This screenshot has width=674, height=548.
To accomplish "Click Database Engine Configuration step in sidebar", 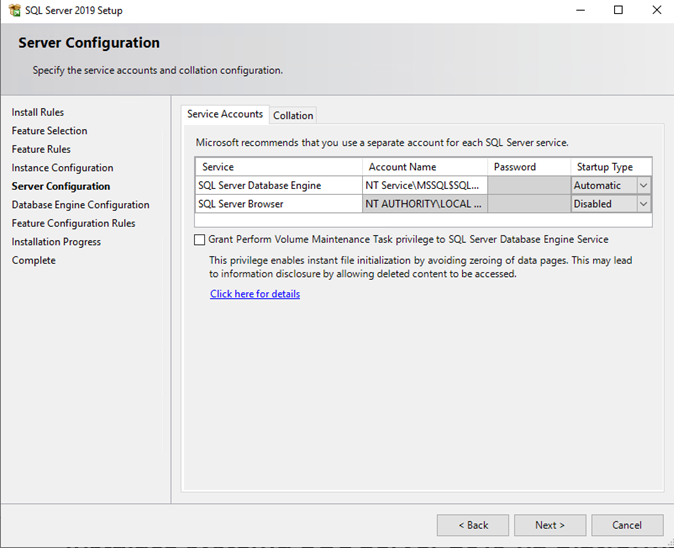I will (80, 205).
